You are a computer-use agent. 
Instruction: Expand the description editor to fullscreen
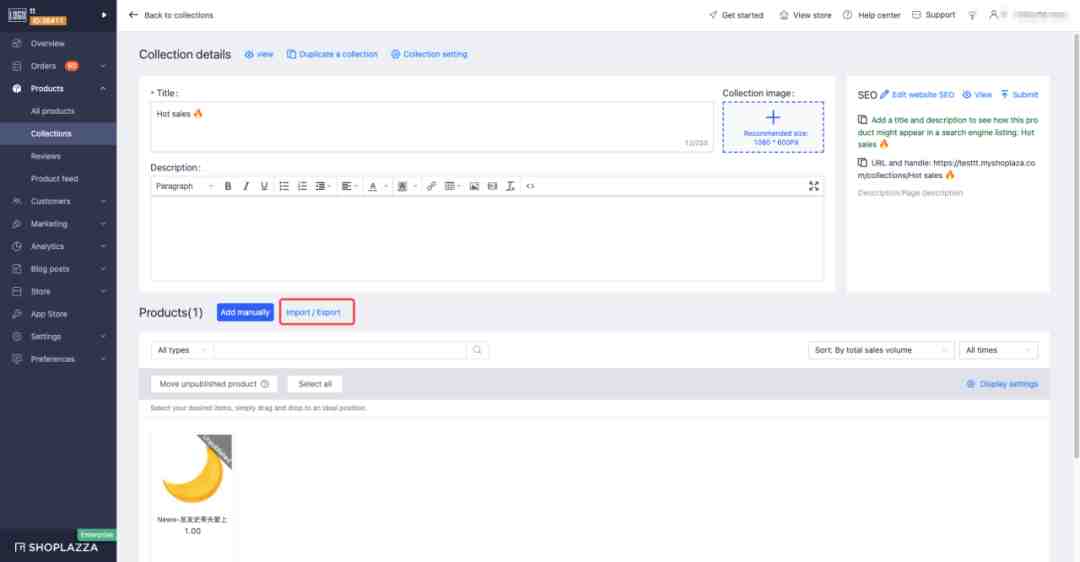click(813, 186)
